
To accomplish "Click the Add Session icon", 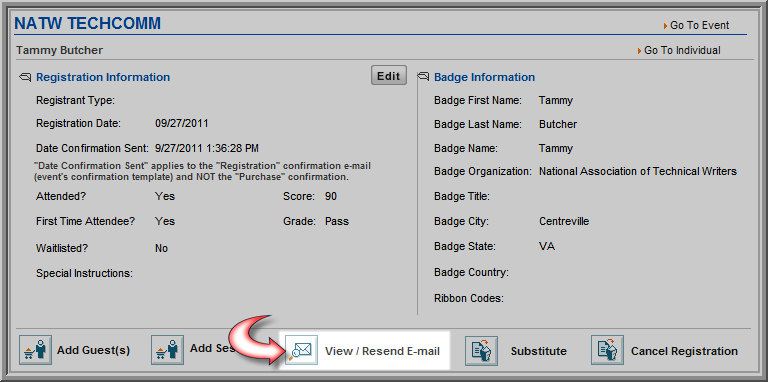I will [168, 350].
